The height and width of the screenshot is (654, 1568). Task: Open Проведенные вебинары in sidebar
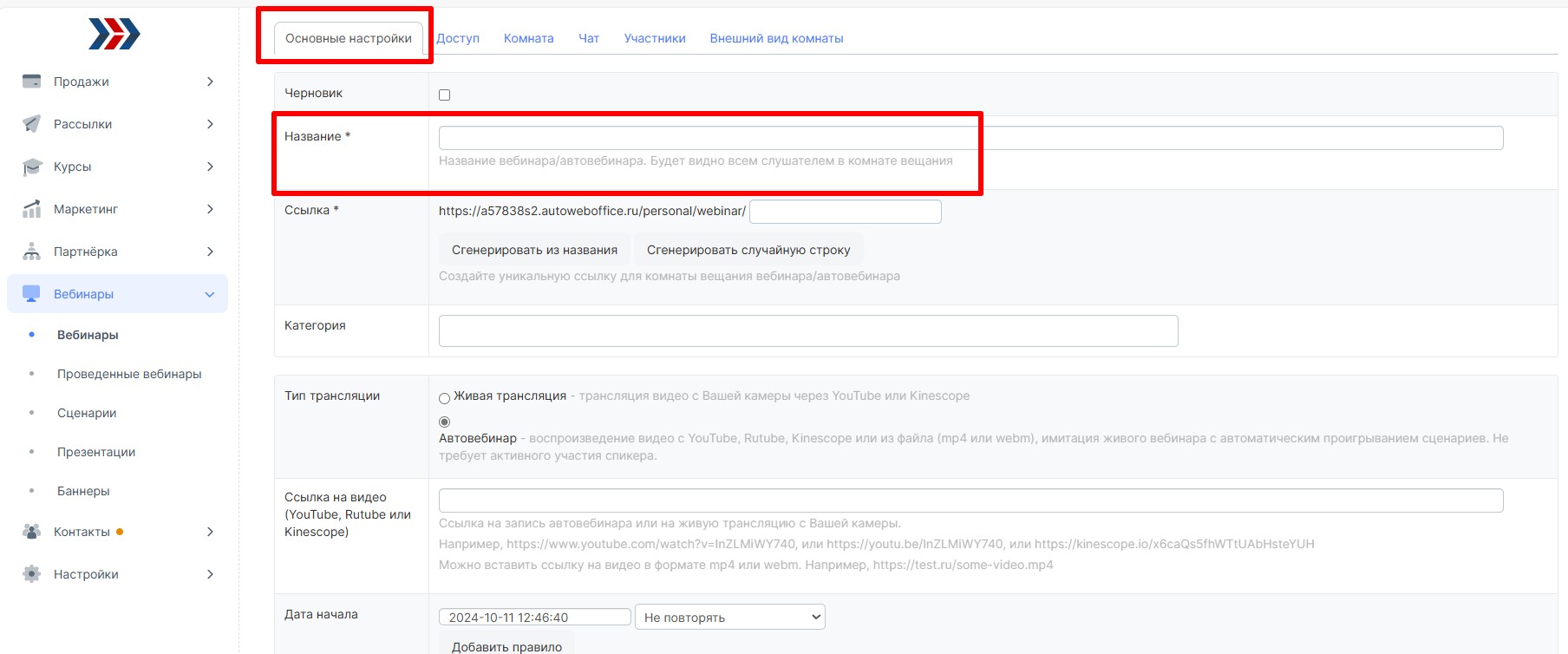pos(129,374)
